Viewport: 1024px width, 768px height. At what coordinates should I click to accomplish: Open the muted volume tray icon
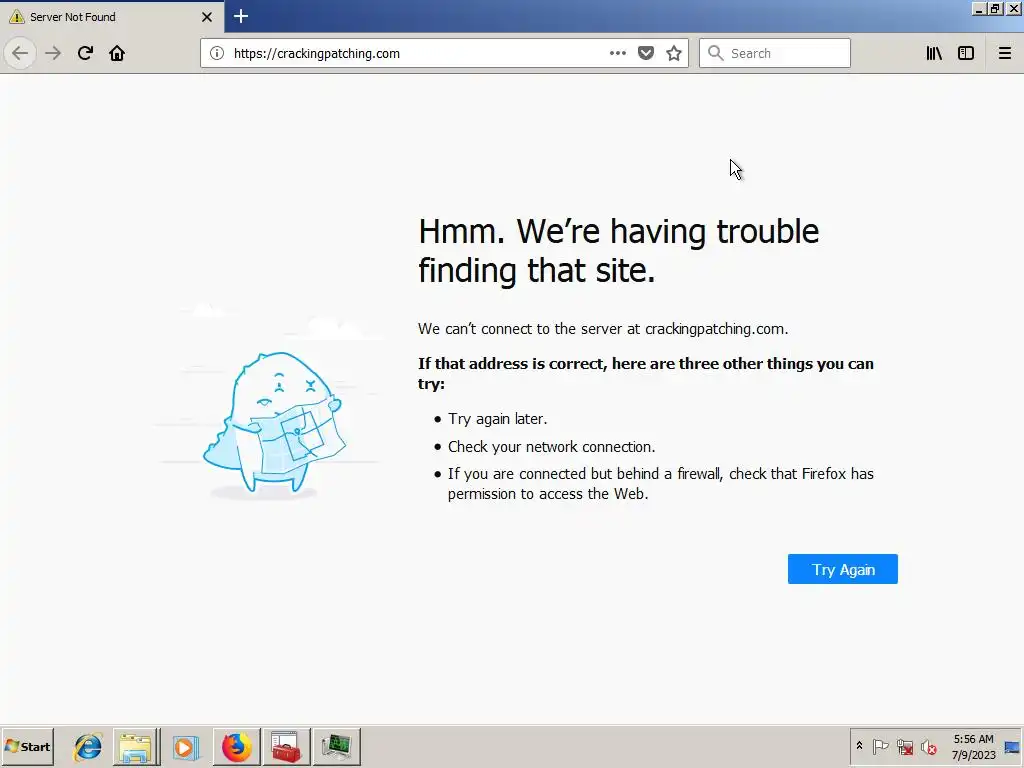pos(928,746)
